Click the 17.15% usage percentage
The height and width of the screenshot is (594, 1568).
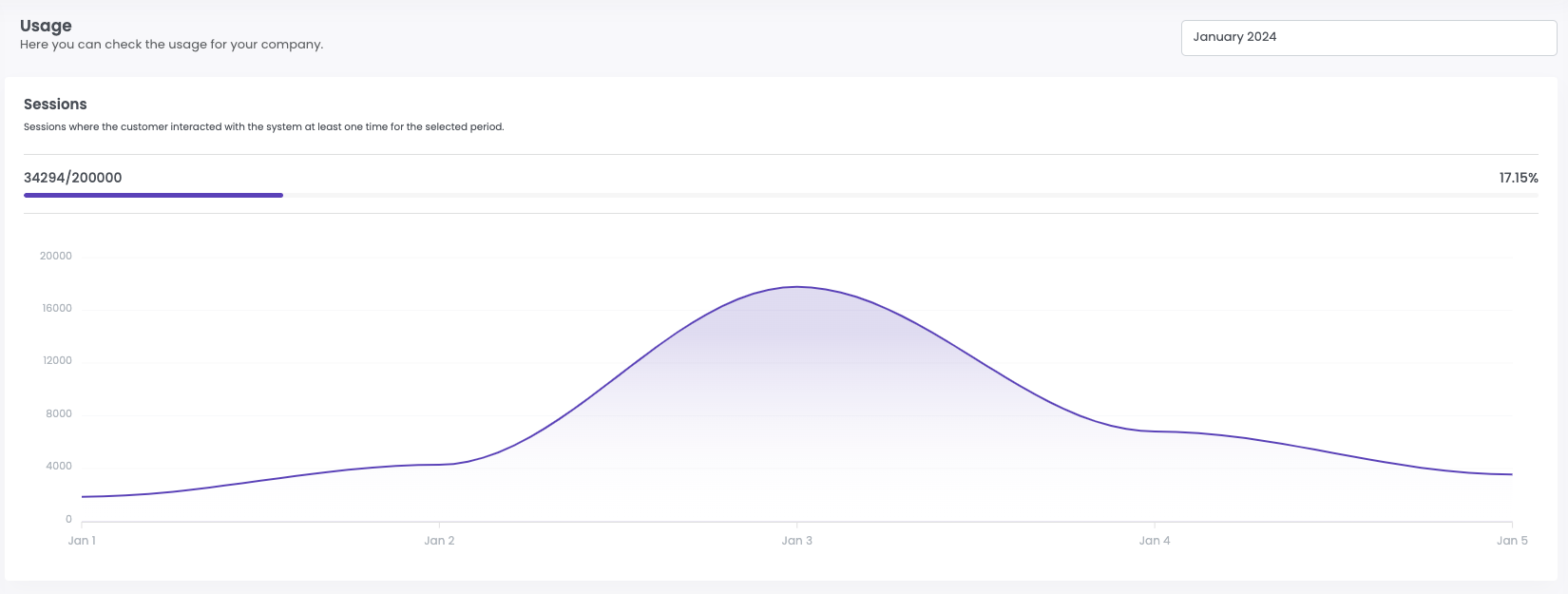coord(1518,178)
